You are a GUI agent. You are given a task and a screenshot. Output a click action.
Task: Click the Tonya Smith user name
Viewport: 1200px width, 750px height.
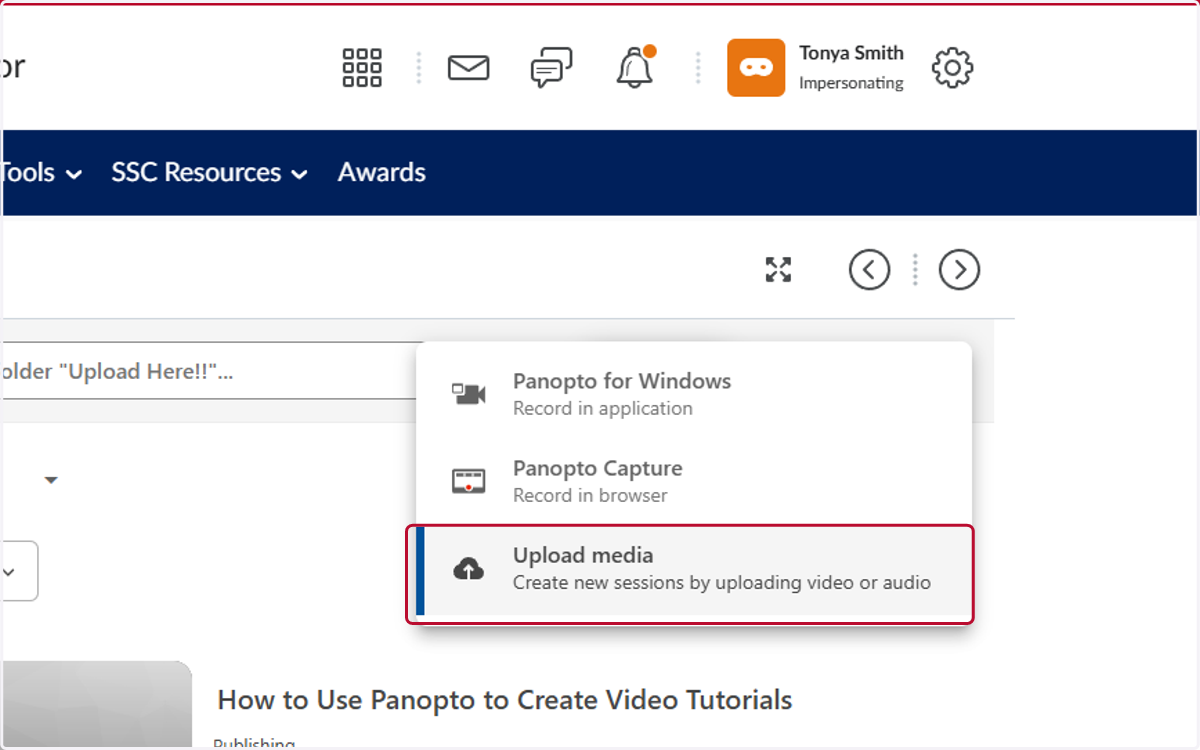(x=851, y=53)
